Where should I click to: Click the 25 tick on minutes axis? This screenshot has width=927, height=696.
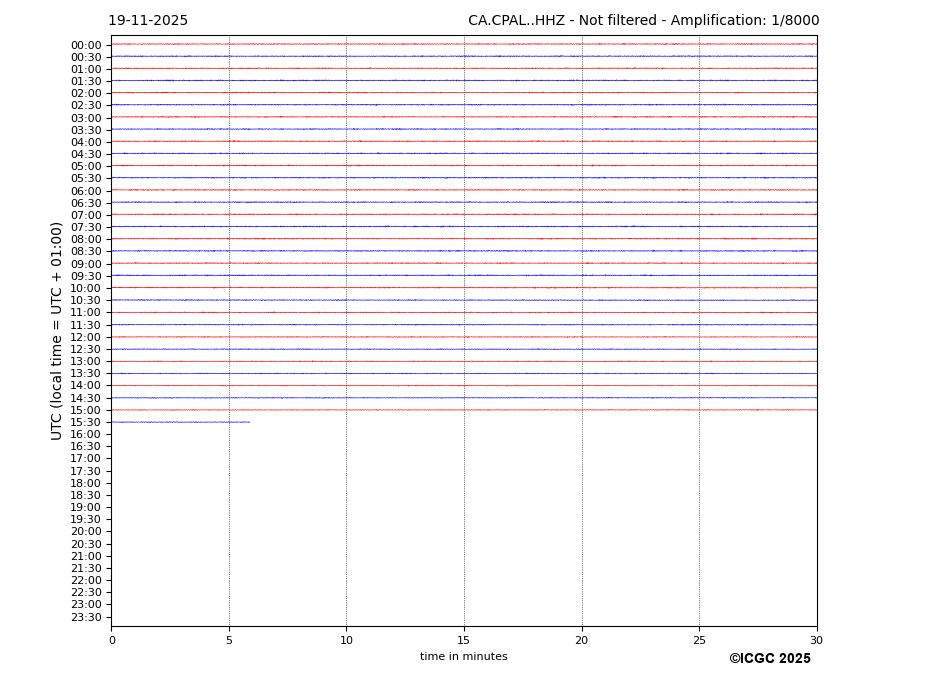699,640
